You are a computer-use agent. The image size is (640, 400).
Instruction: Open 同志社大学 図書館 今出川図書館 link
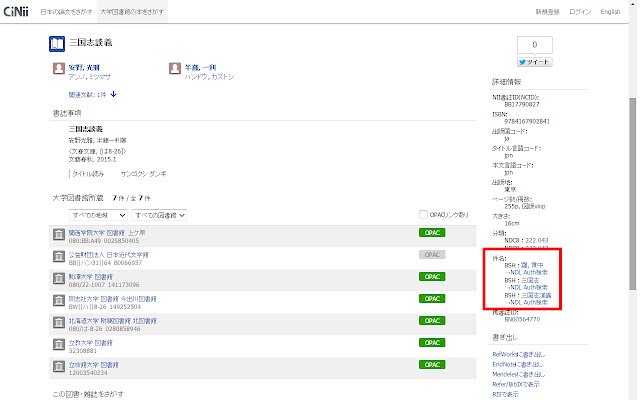[x=113, y=299]
